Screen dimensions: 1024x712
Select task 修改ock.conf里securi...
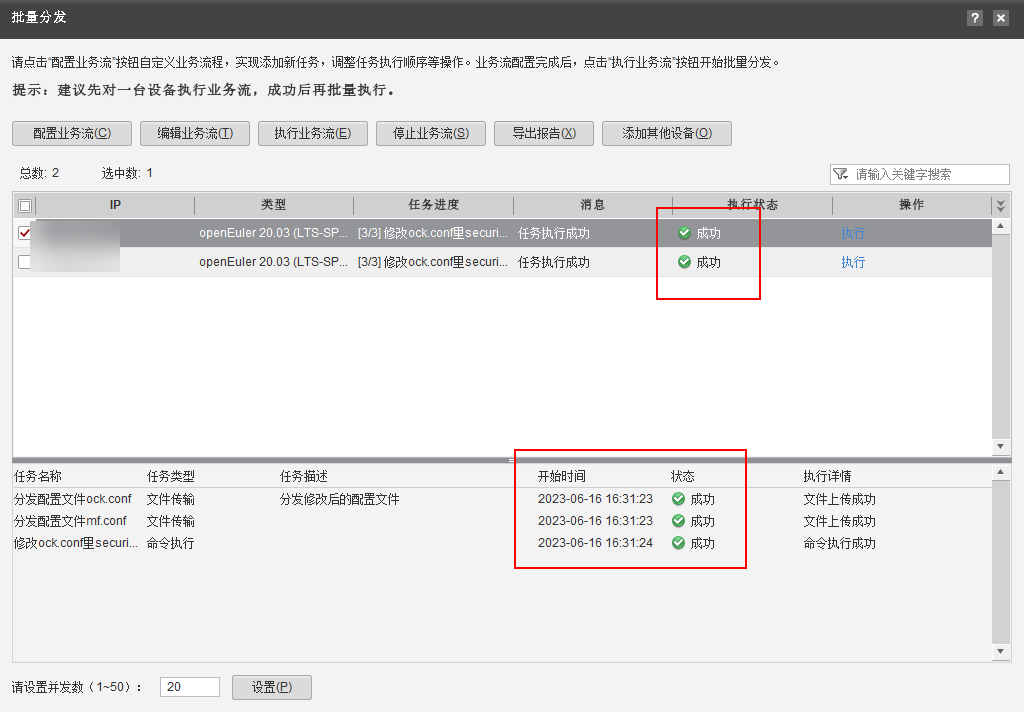(x=76, y=543)
